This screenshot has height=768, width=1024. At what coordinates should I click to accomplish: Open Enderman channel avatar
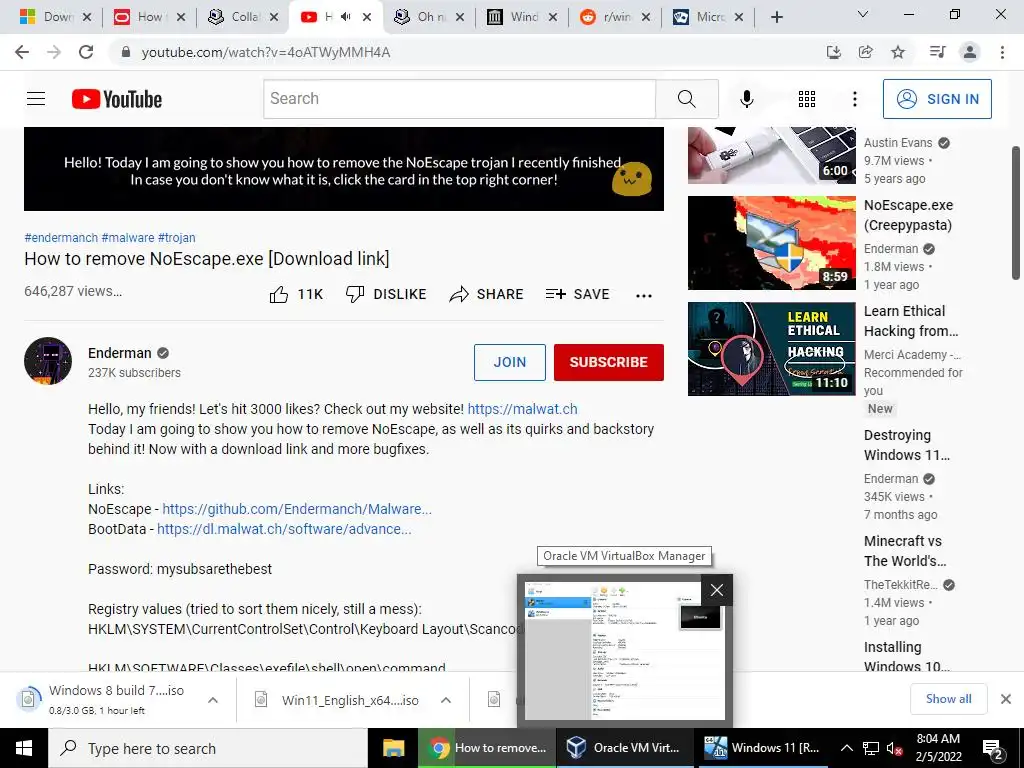click(48, 360)
